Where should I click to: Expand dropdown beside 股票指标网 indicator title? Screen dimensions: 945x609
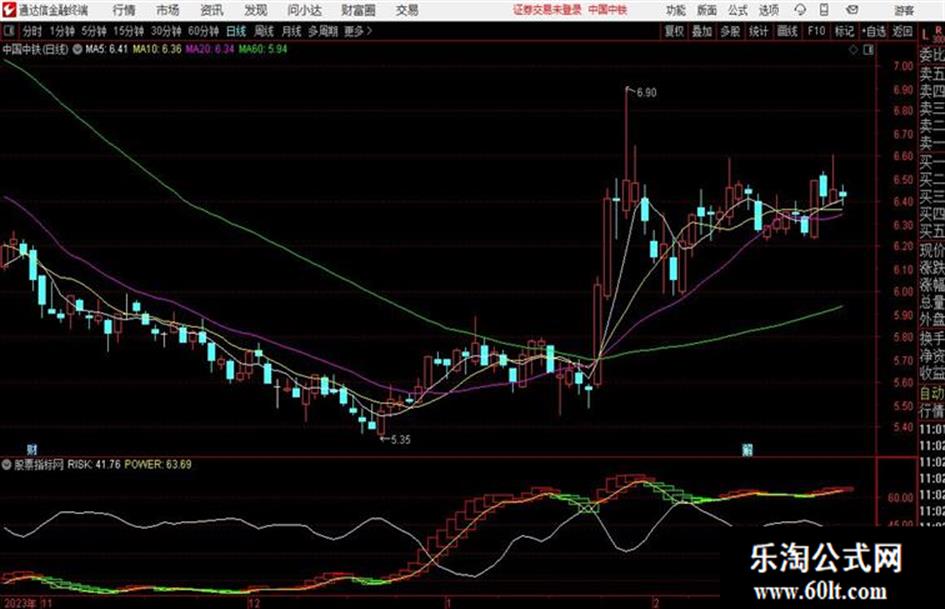[x=7, y=464]
